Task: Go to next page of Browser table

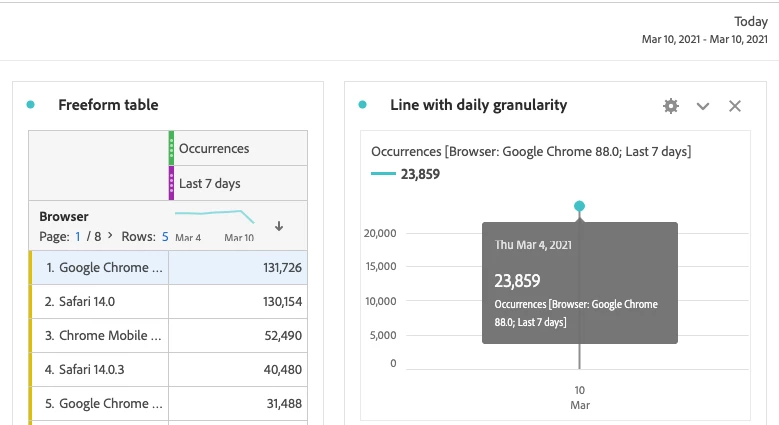Action: click(x=110, y=237)
